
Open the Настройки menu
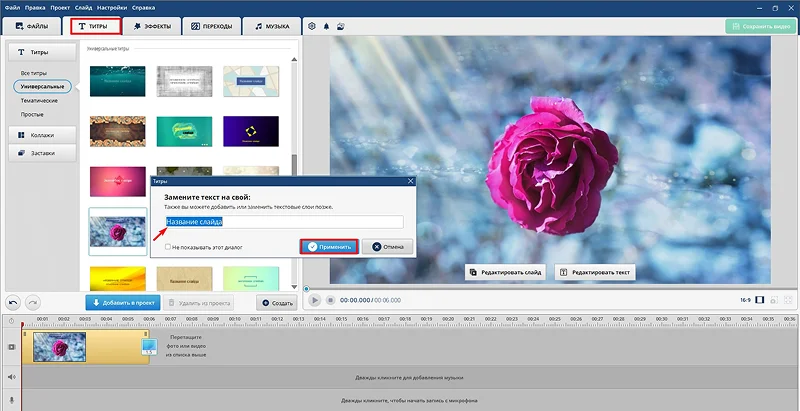click(112, 8)
